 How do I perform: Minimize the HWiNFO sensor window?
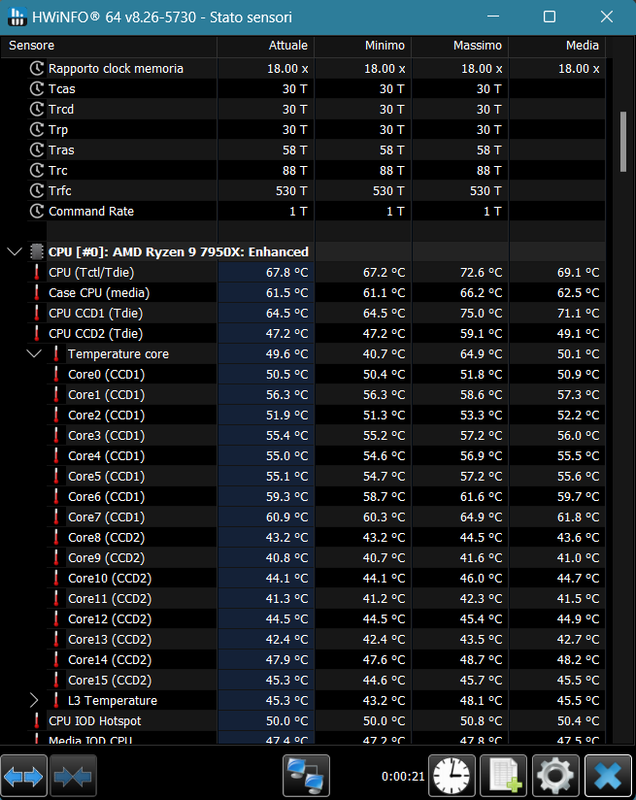[x=493, y=17]
